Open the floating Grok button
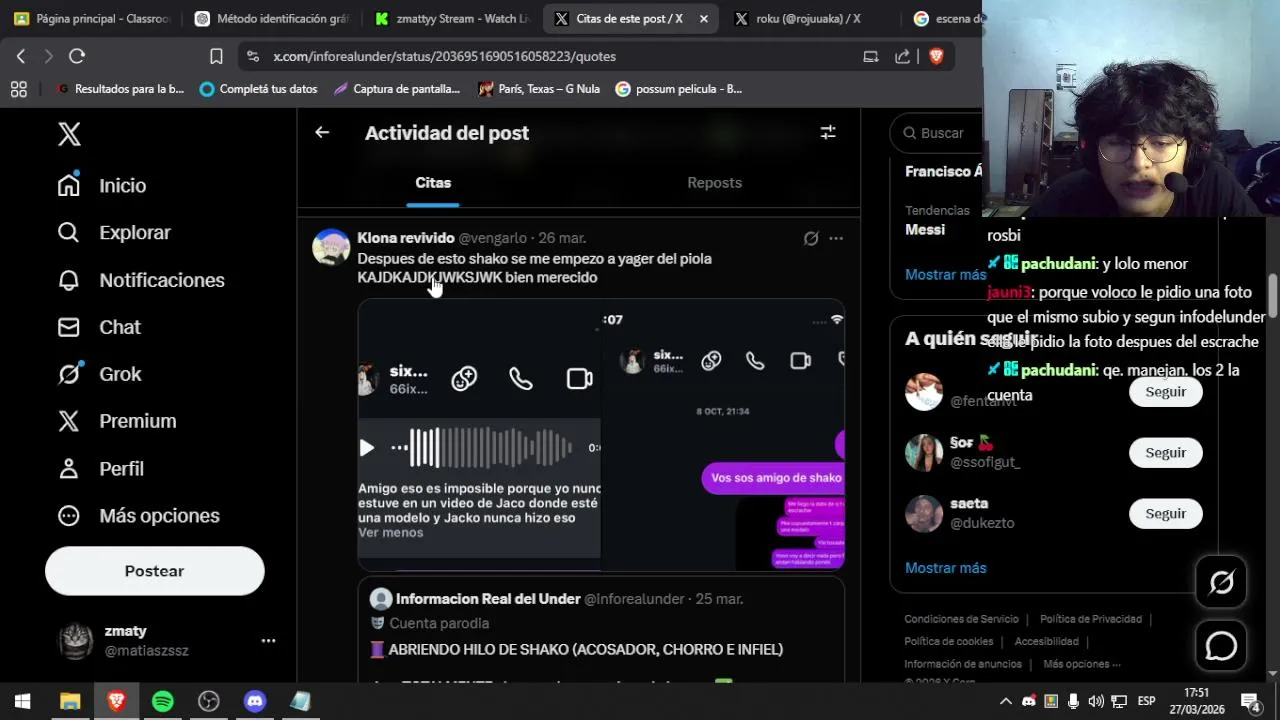The image size is (1280, 720). pos(1221,582)
